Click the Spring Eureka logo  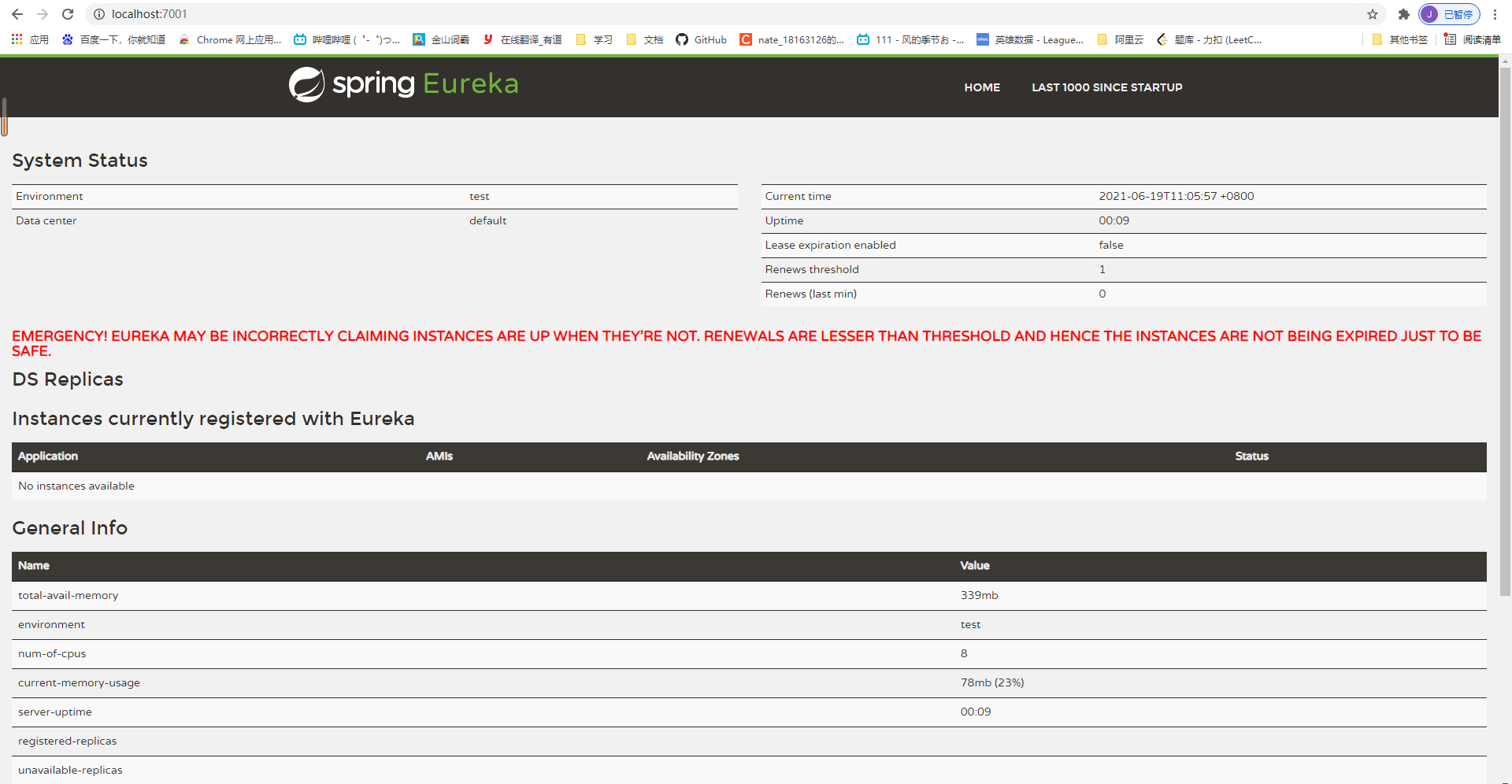pos(403,84)
